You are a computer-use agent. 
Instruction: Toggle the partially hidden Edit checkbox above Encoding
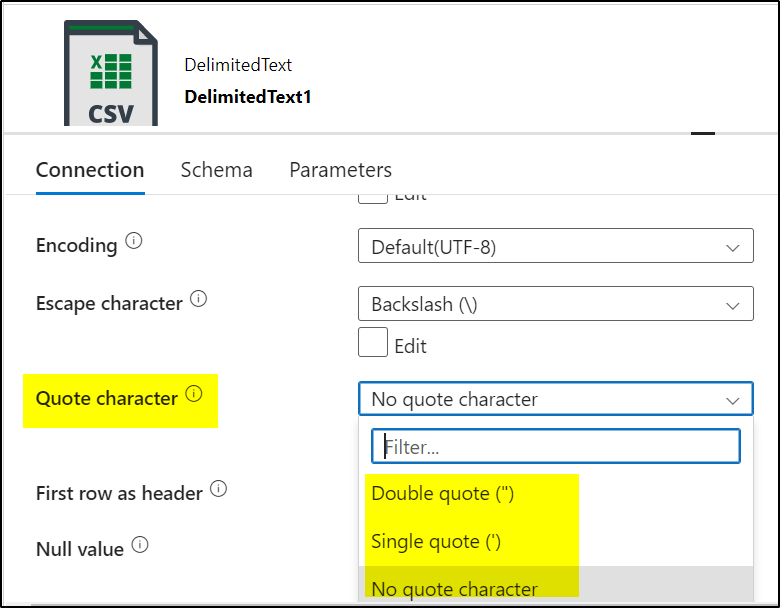(x=373, y=195)
